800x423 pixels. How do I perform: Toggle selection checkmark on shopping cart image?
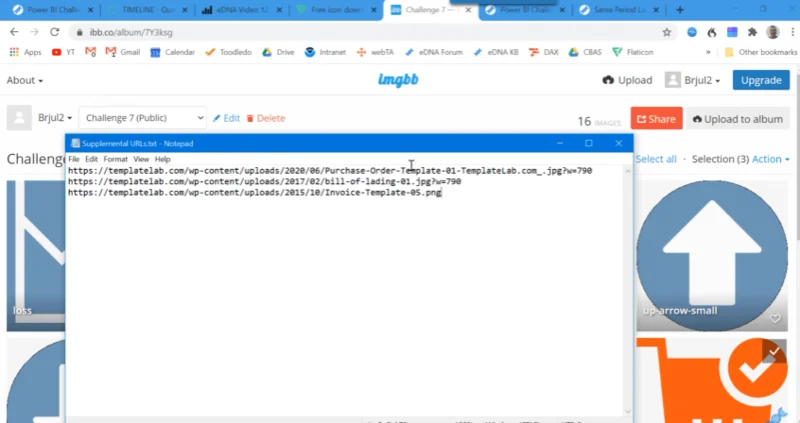tap(774, 351)
